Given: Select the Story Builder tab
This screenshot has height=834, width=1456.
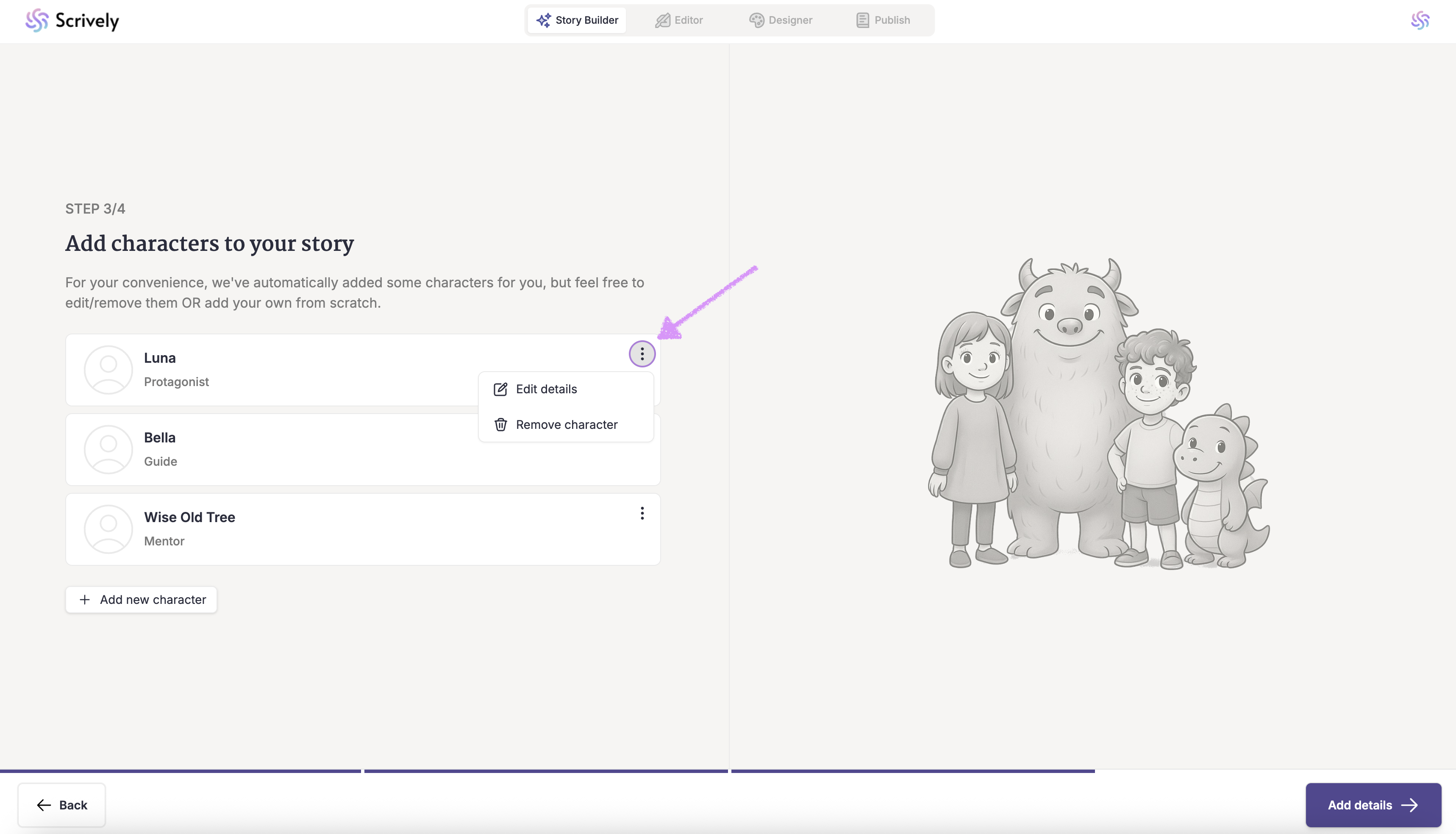Looking at the screenshot, I should [577, 21].
